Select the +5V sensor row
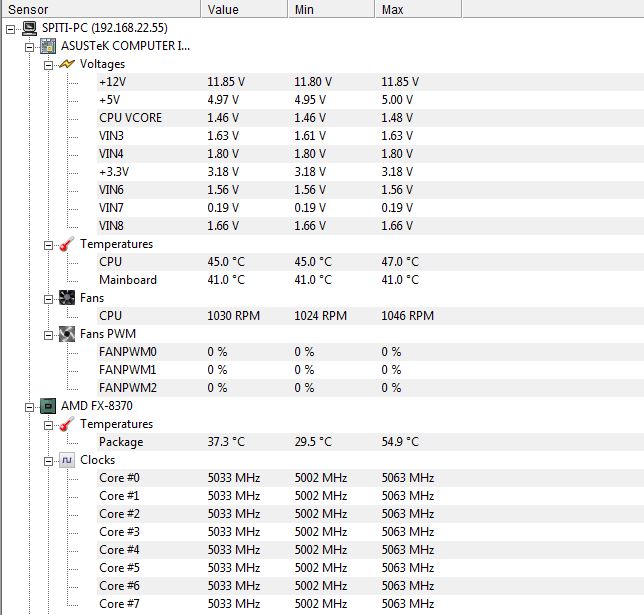Viewport: 644px width, 615px height. click(370, 100)
